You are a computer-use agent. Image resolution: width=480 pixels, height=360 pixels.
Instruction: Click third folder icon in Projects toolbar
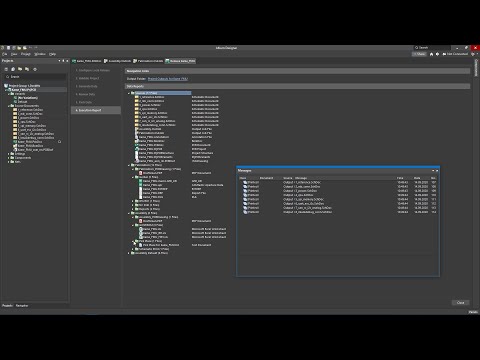coord(20,69)
